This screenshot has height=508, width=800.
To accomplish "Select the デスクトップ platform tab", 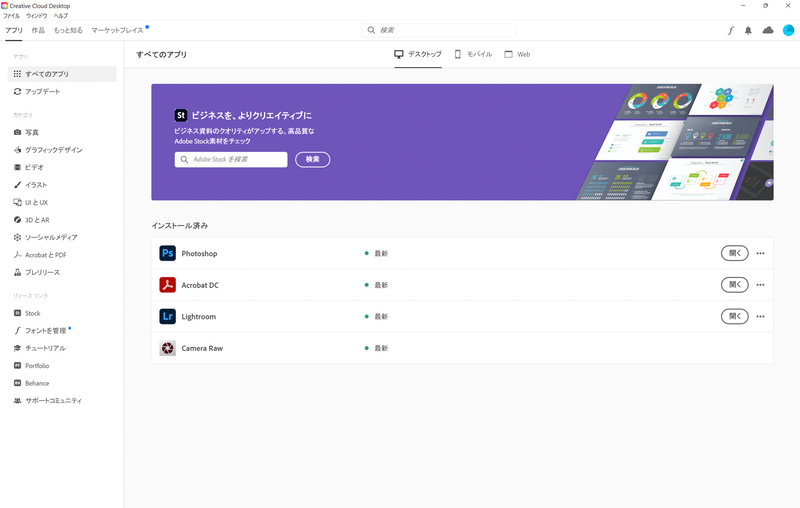I will pos(418,54).
